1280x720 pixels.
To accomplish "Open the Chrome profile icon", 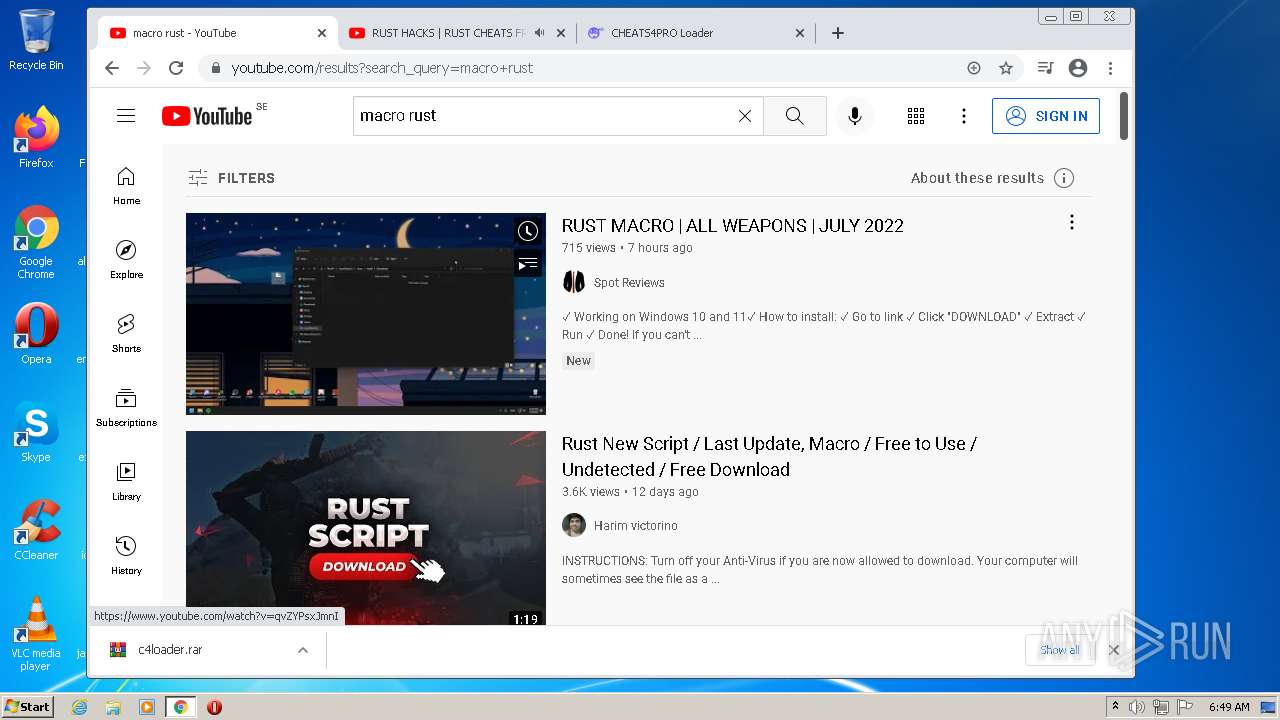I will tap(1078, 68).
